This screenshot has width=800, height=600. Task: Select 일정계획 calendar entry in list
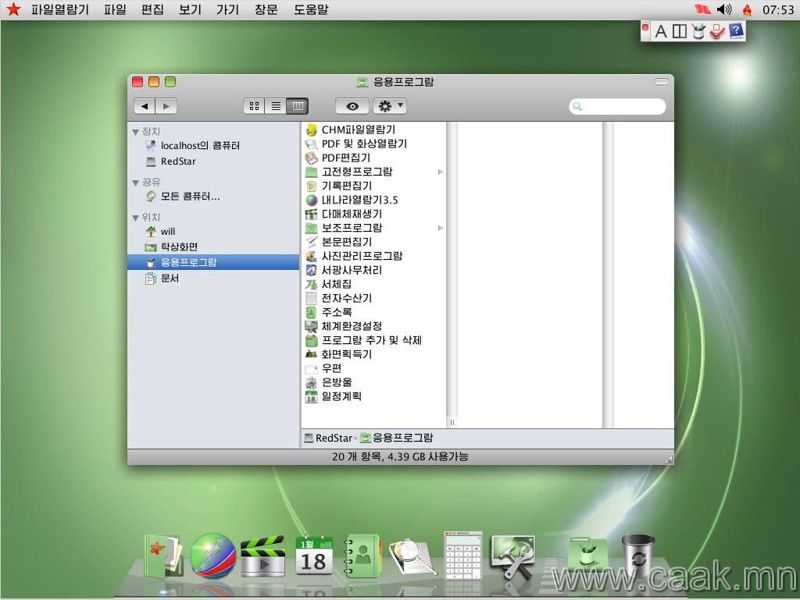[x=334, y=396]
